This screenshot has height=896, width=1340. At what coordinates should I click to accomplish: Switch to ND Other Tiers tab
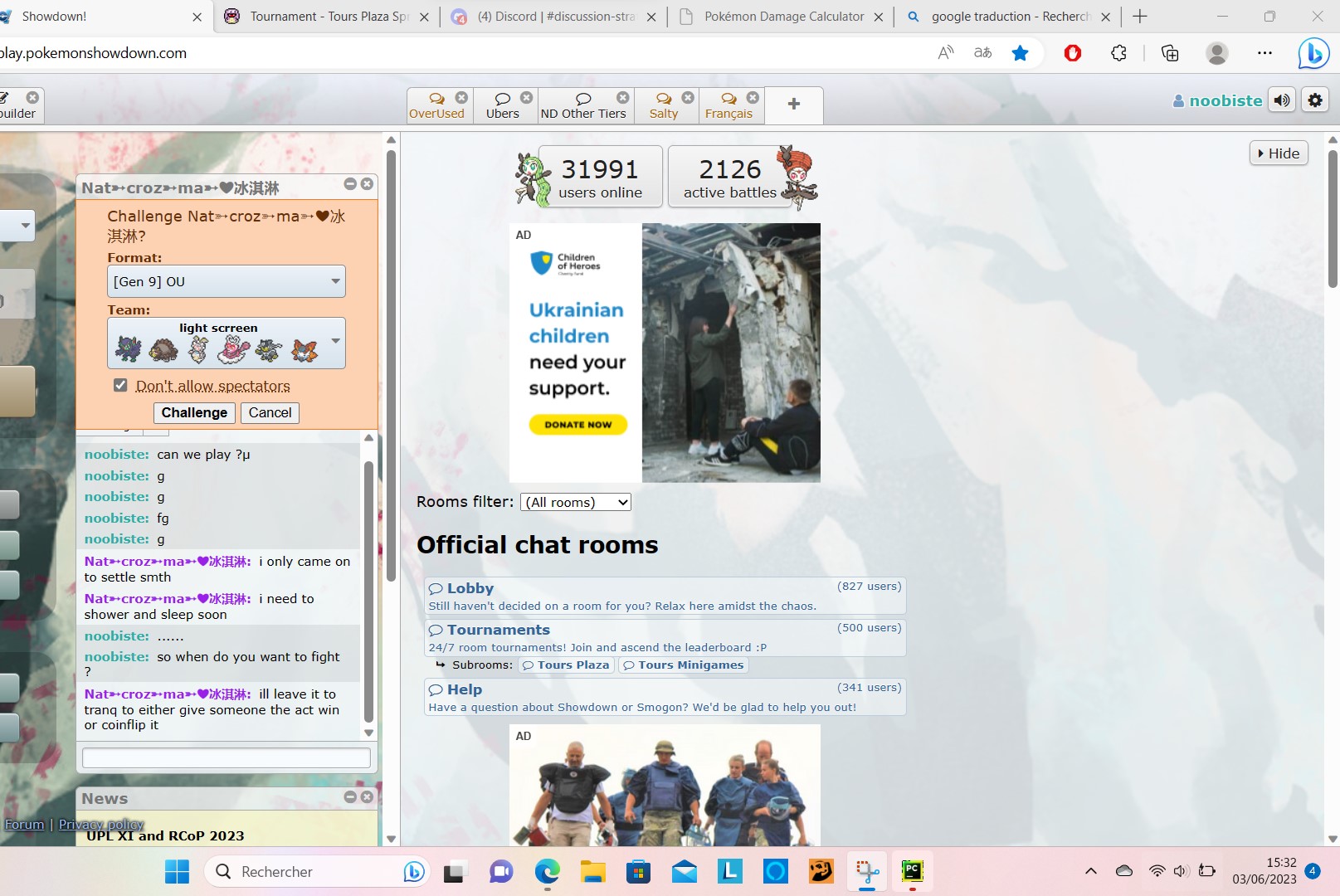[x=583, y=106]
